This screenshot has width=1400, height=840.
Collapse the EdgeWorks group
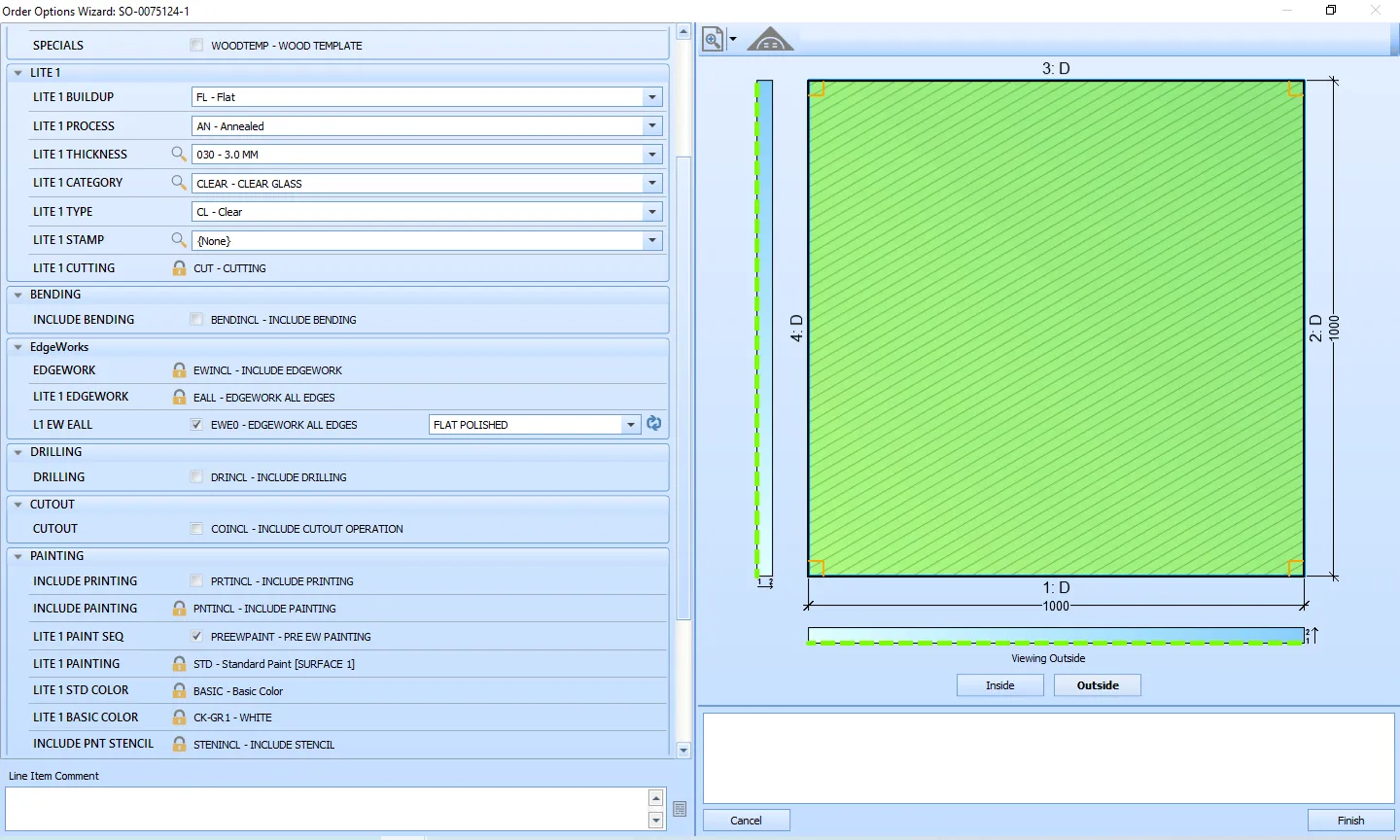tap(18, 347)
